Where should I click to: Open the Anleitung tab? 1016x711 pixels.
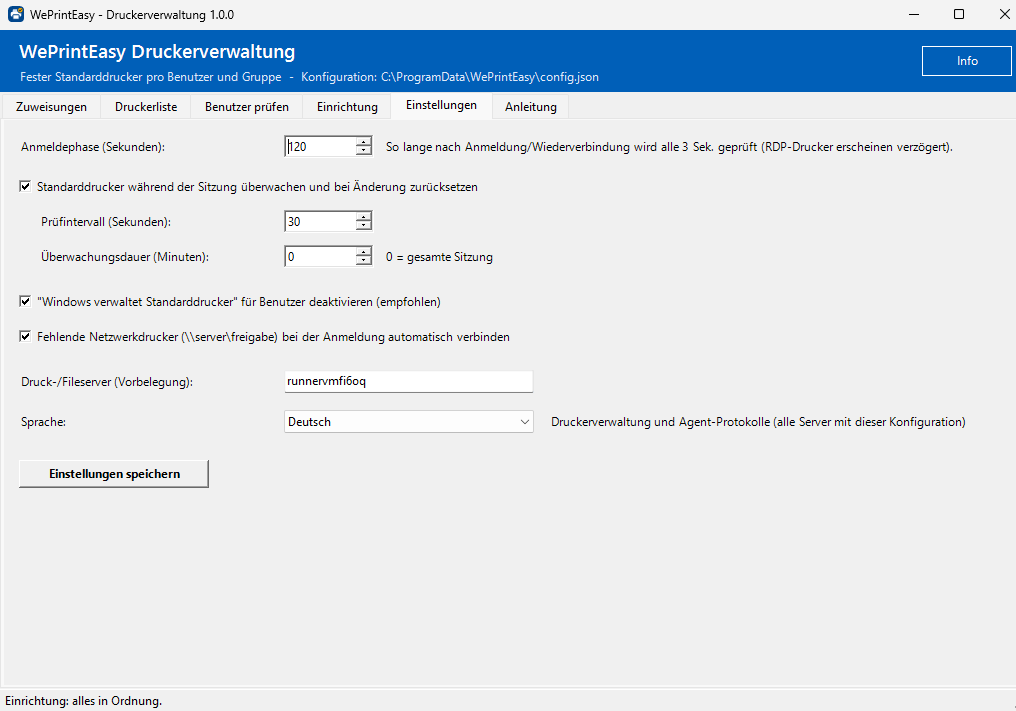click(531, 107)
